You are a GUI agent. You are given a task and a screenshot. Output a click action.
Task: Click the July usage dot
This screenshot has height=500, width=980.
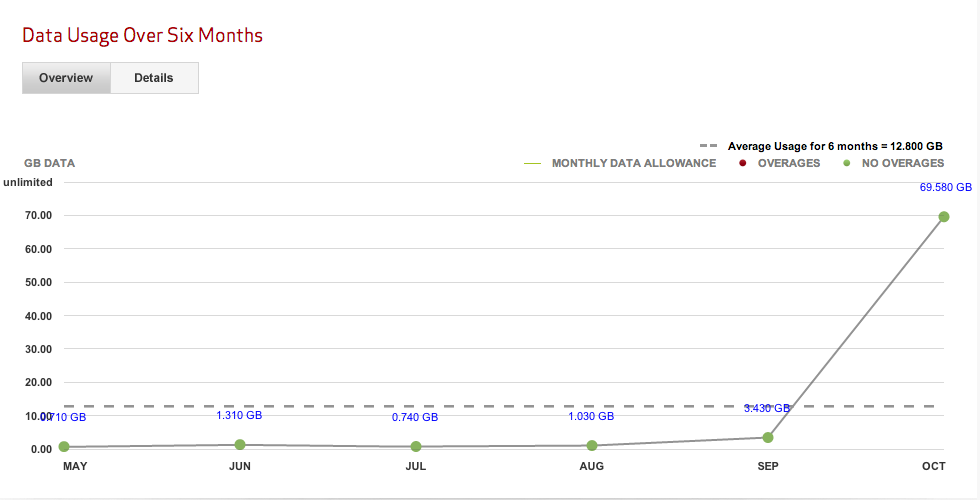pos(416,446)
